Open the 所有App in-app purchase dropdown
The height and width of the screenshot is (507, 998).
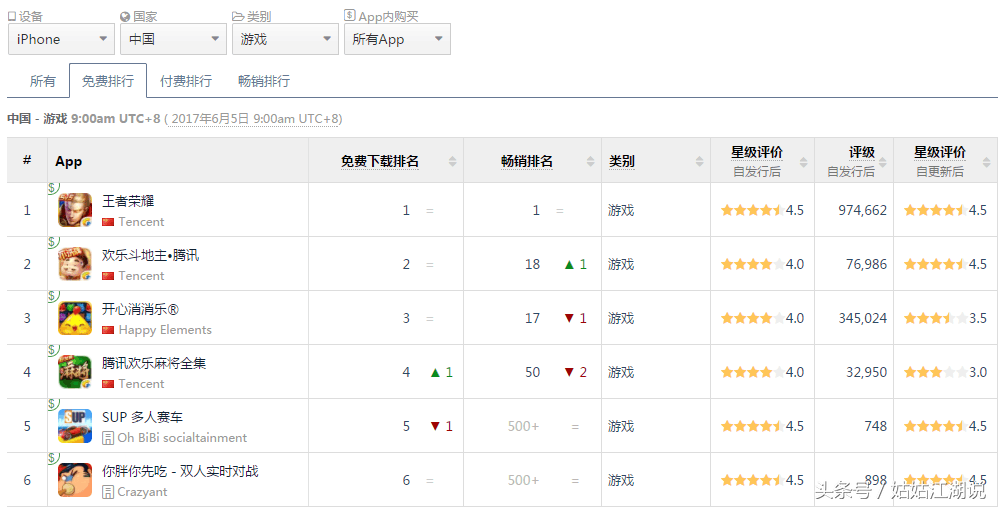397,39
